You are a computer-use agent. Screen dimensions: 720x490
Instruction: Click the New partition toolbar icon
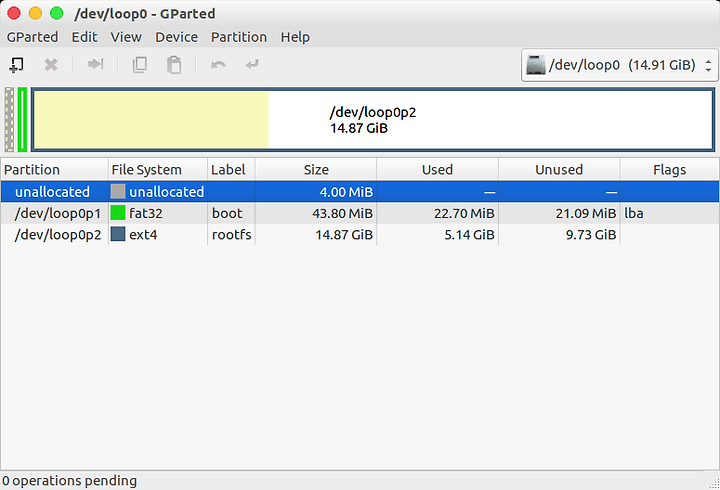point(17,65)
